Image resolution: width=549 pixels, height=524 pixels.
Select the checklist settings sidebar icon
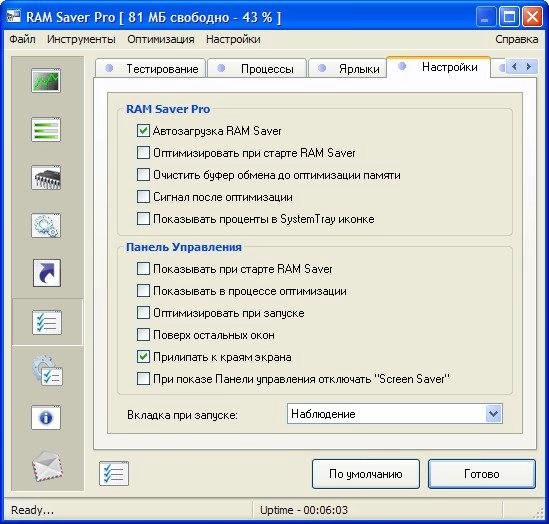[47, 322]
